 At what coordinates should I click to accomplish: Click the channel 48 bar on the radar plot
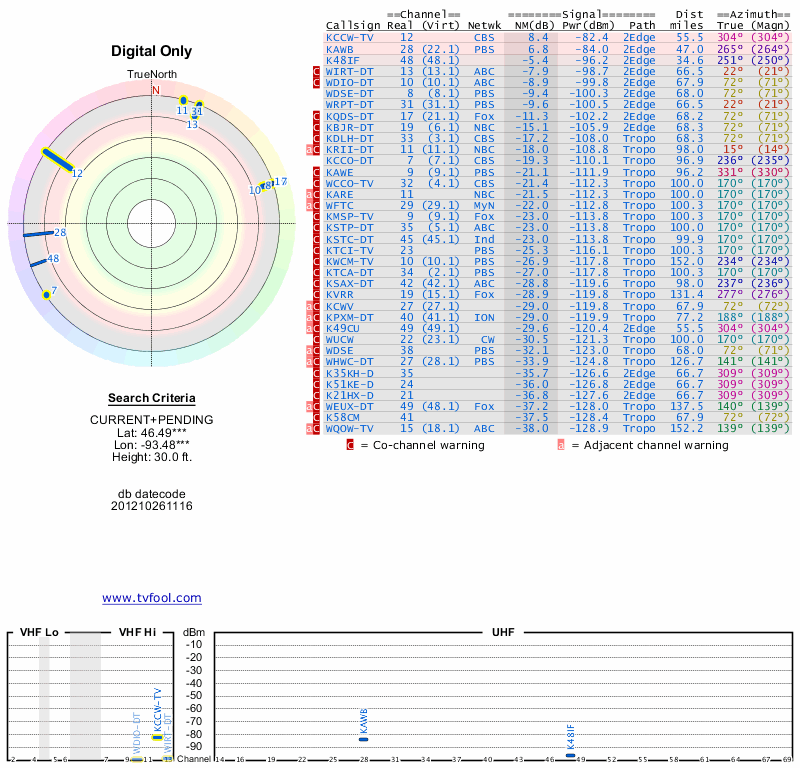(38, 262)
